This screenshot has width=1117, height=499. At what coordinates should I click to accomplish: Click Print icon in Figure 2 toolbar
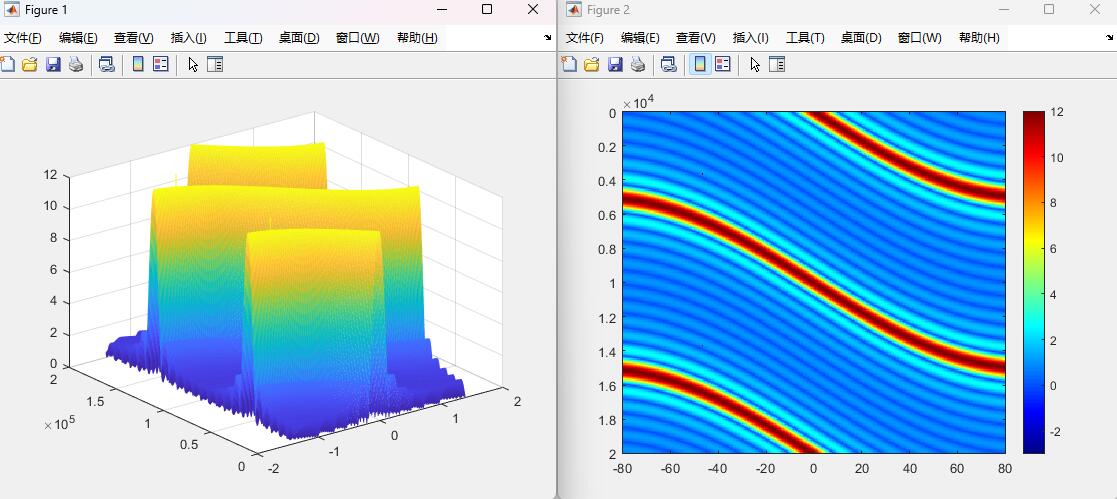click(x=638, y=65)
